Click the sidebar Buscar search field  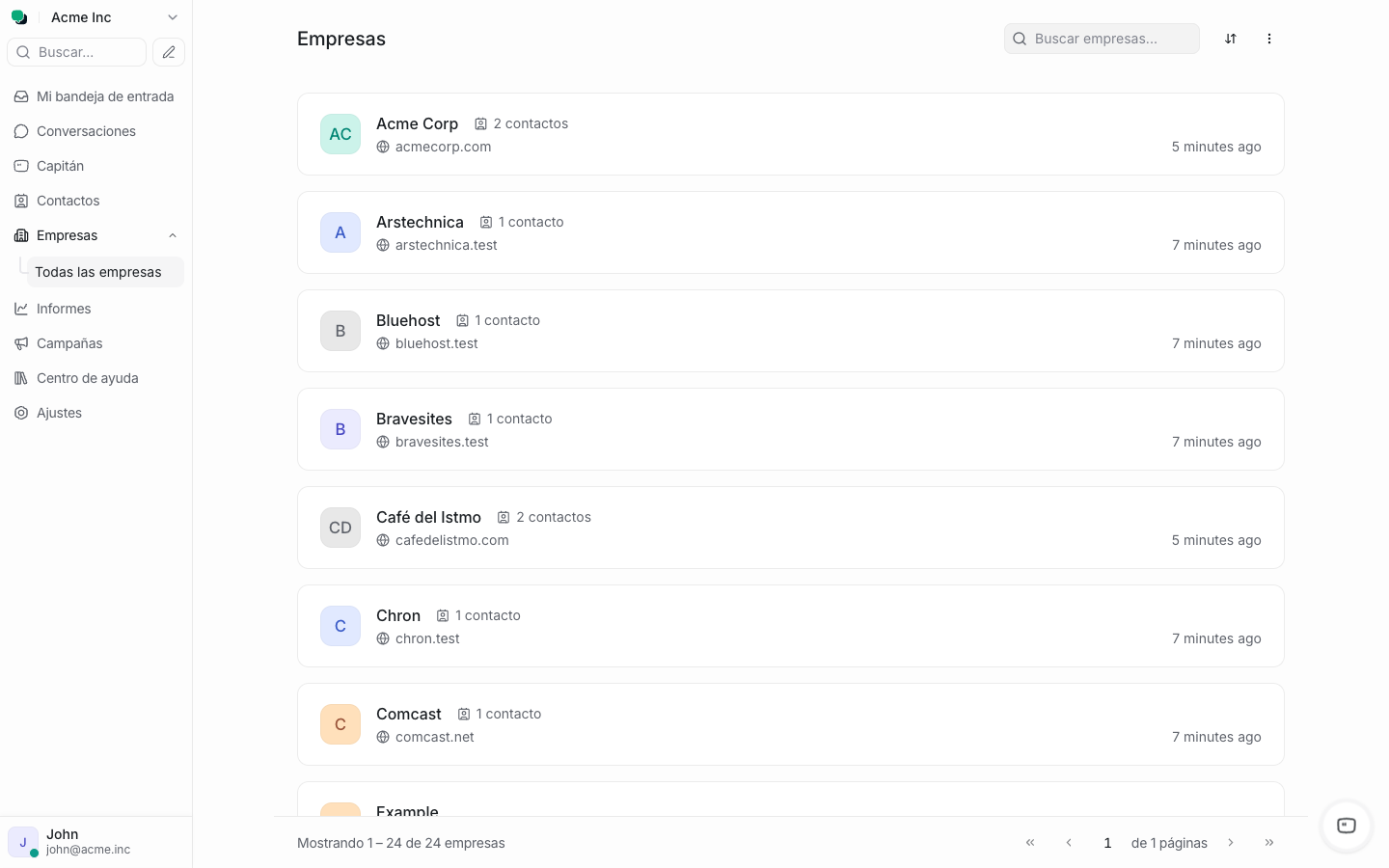tap(77, 52)
